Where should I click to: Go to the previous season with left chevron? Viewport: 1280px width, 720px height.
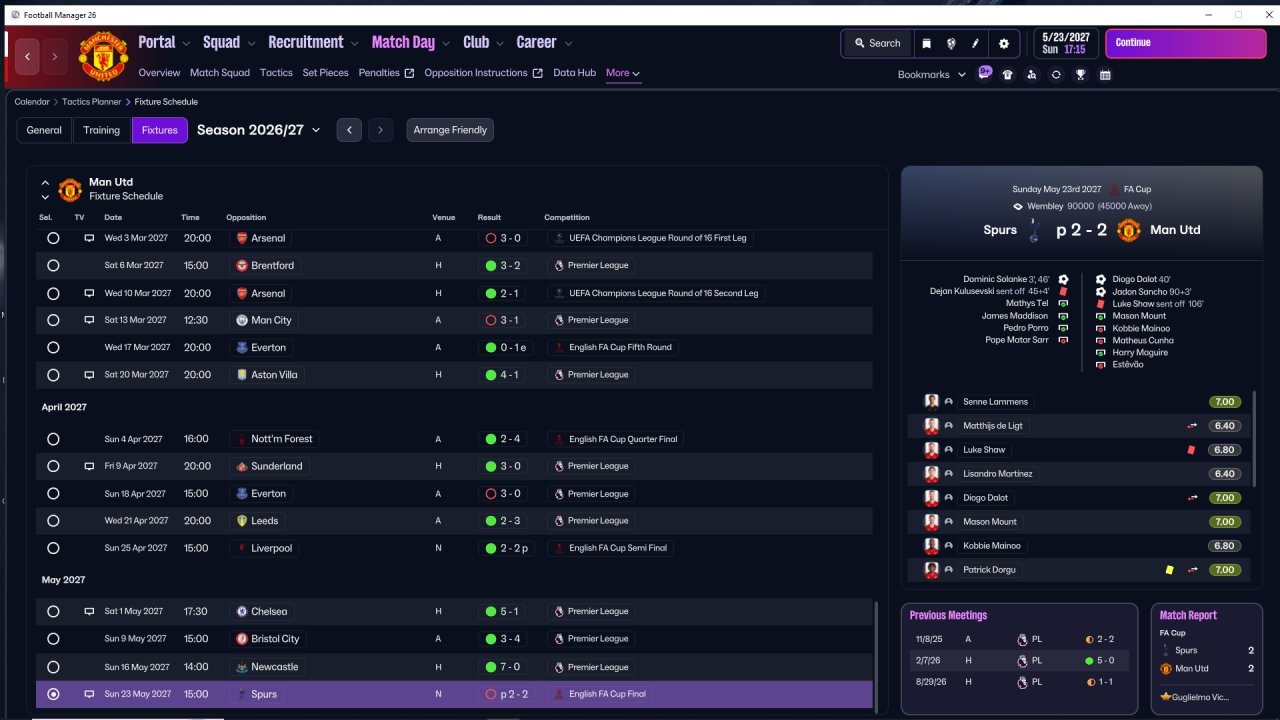click(349, 130)
